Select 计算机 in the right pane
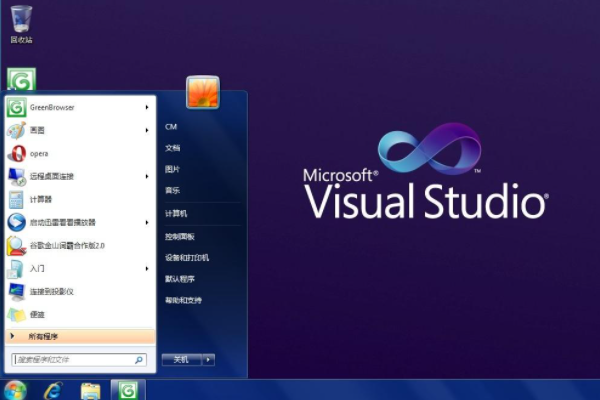600x400 pixels. 176,213
